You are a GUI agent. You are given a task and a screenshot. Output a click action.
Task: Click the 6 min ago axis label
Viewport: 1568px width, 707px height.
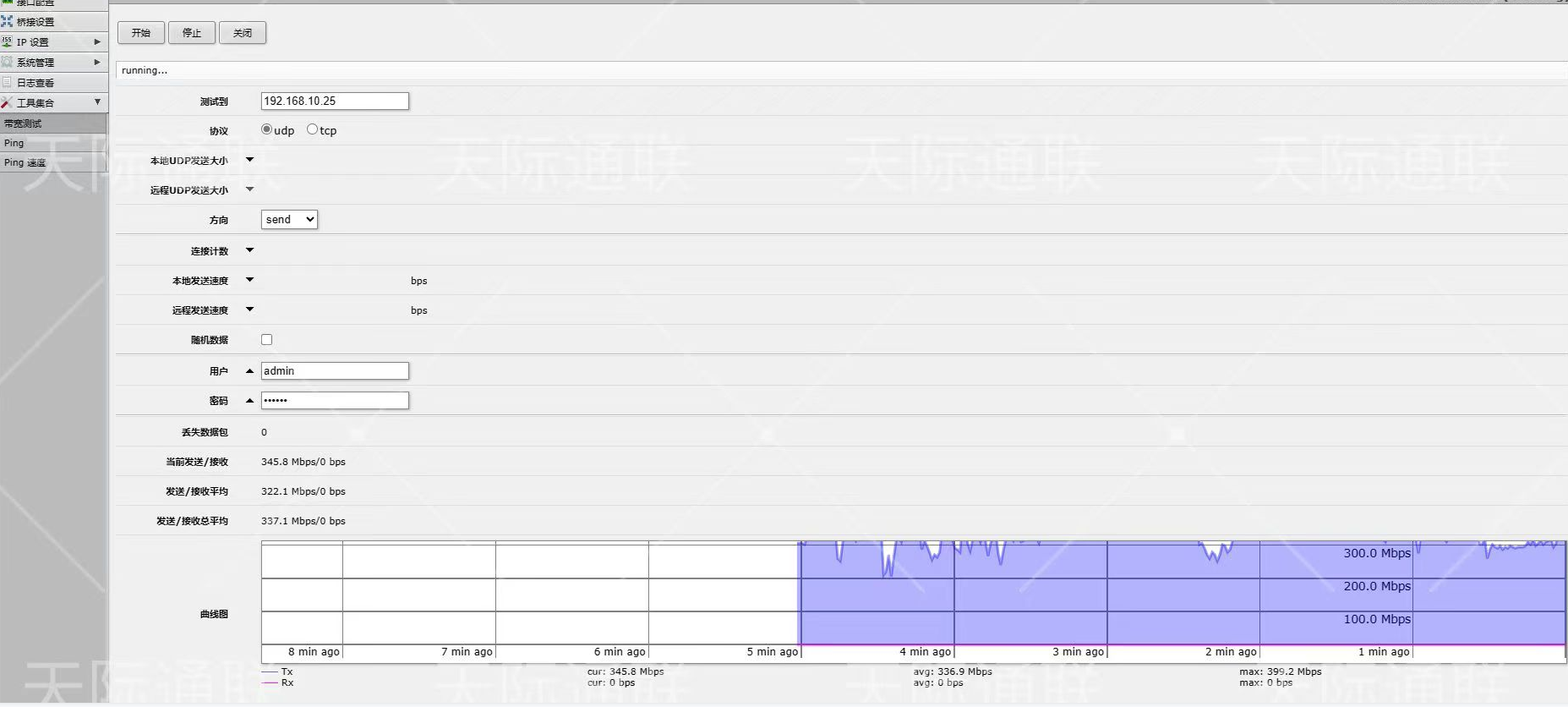click(620, 652)
